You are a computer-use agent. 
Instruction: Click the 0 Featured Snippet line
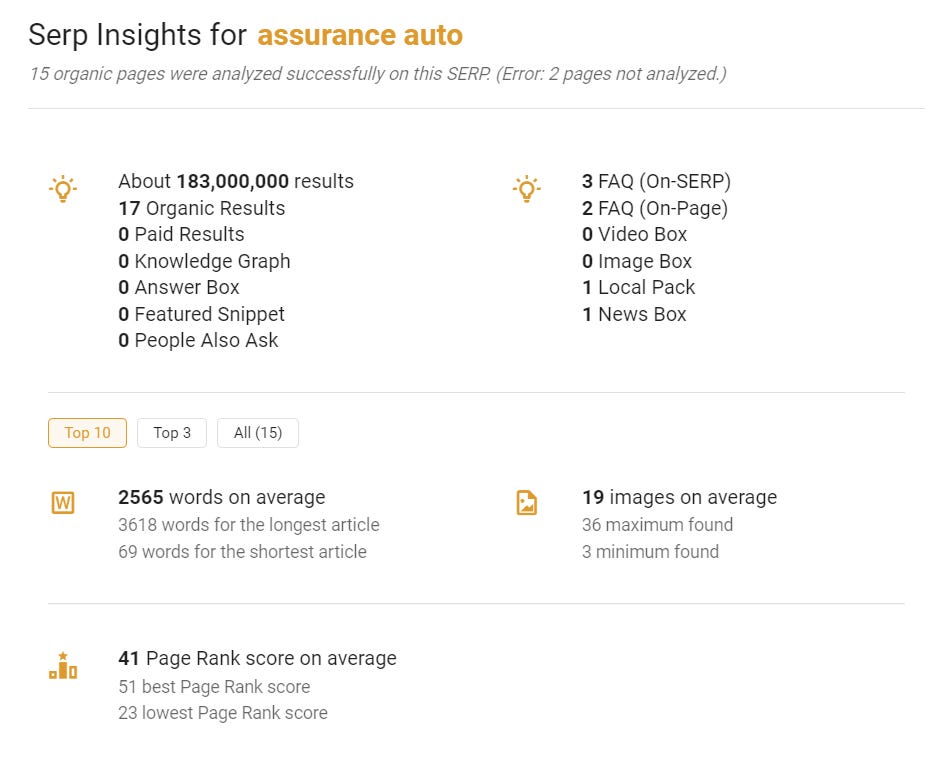202,314
